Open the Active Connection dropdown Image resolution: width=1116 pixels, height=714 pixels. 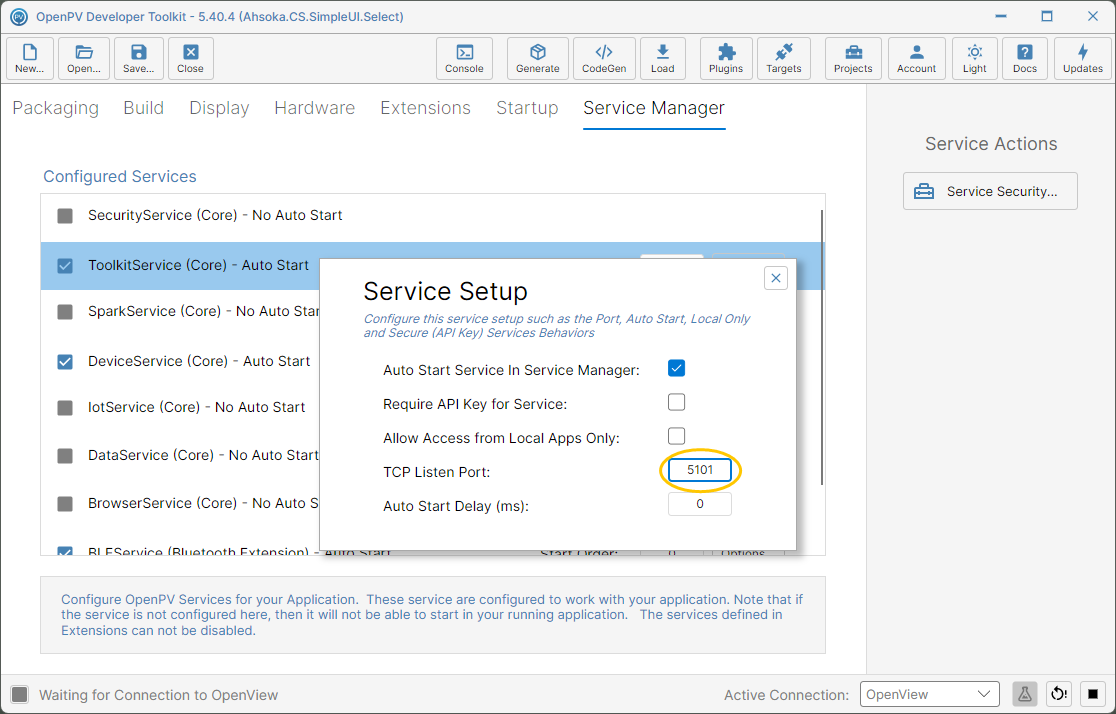click(x=930, y=694)
